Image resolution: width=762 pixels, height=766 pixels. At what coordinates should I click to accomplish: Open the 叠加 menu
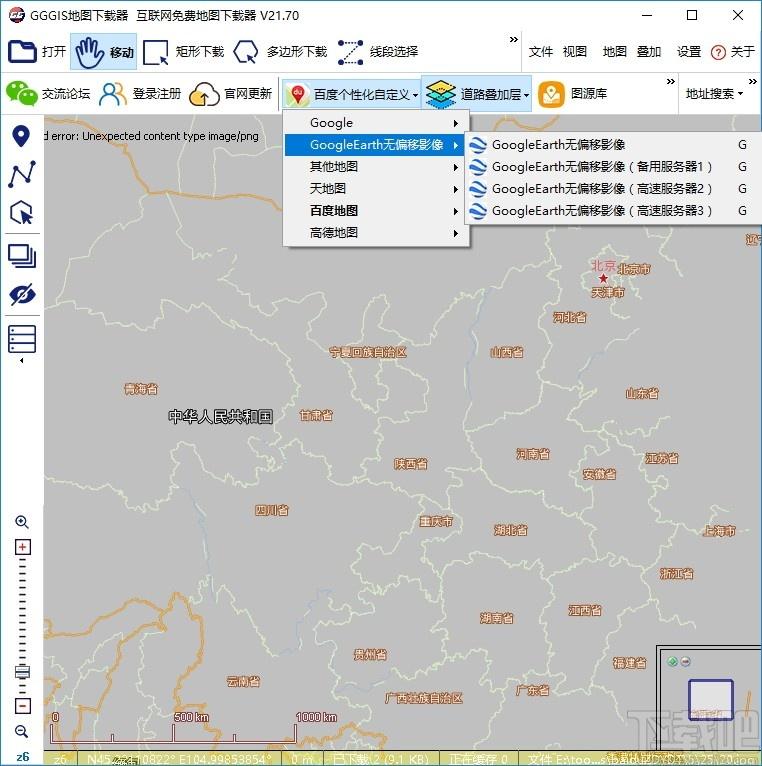[x=649, y=52]
